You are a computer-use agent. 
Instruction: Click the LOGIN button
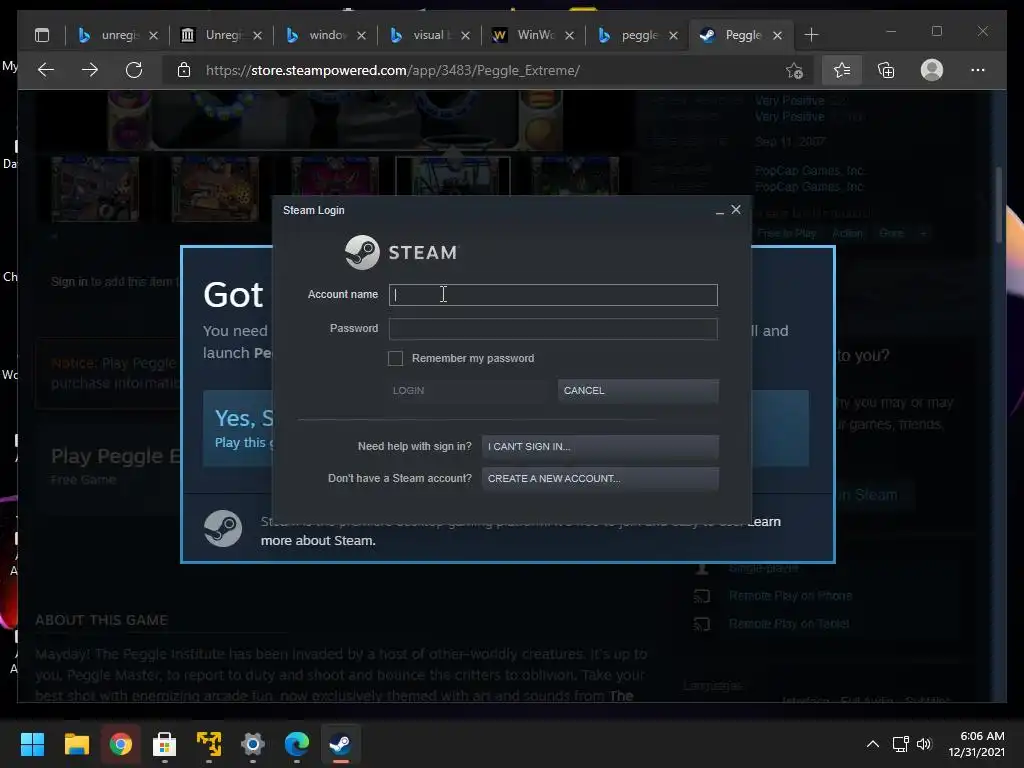(x=468, y=391)
